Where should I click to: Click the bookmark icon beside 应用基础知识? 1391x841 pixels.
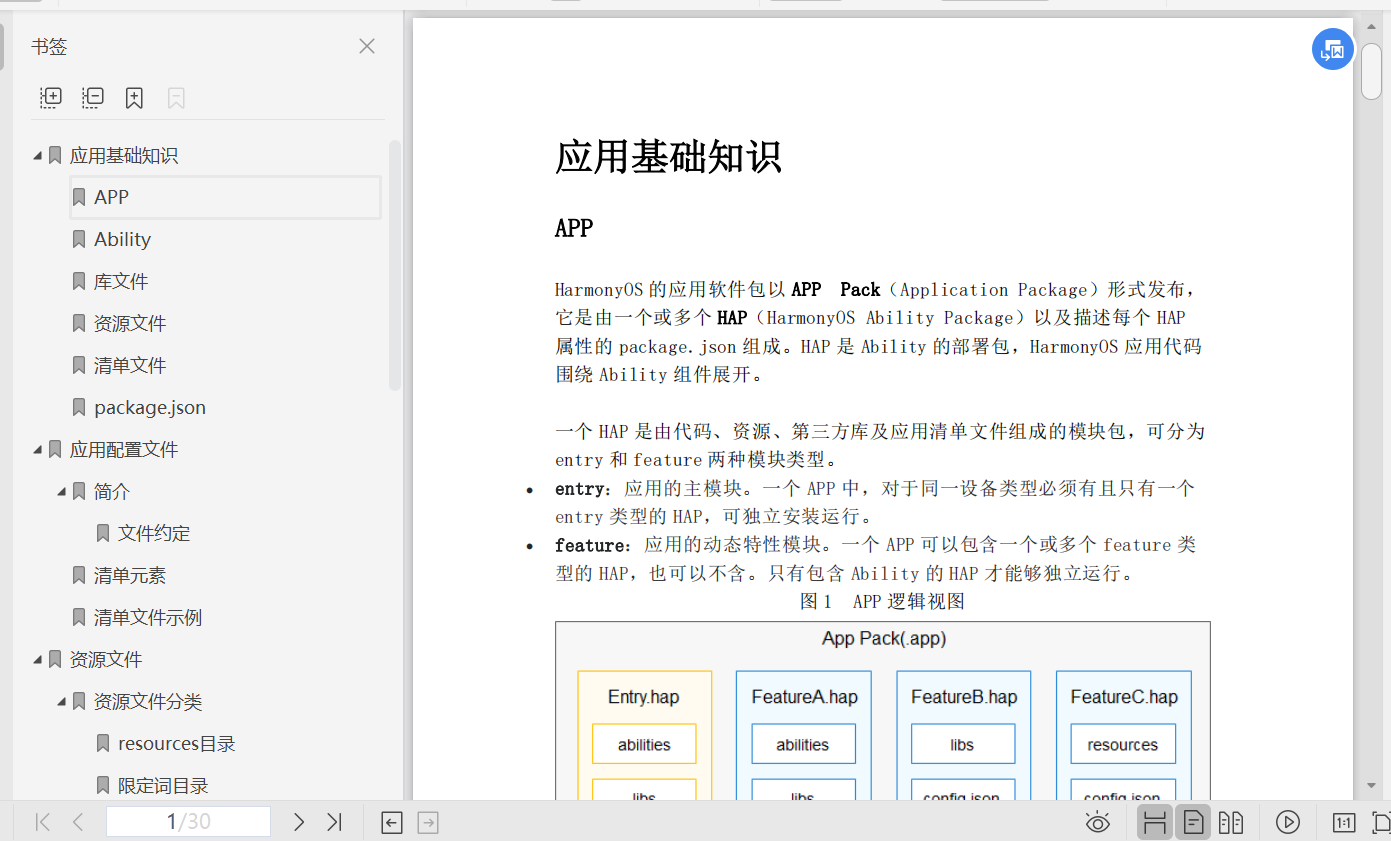(55, 156)
